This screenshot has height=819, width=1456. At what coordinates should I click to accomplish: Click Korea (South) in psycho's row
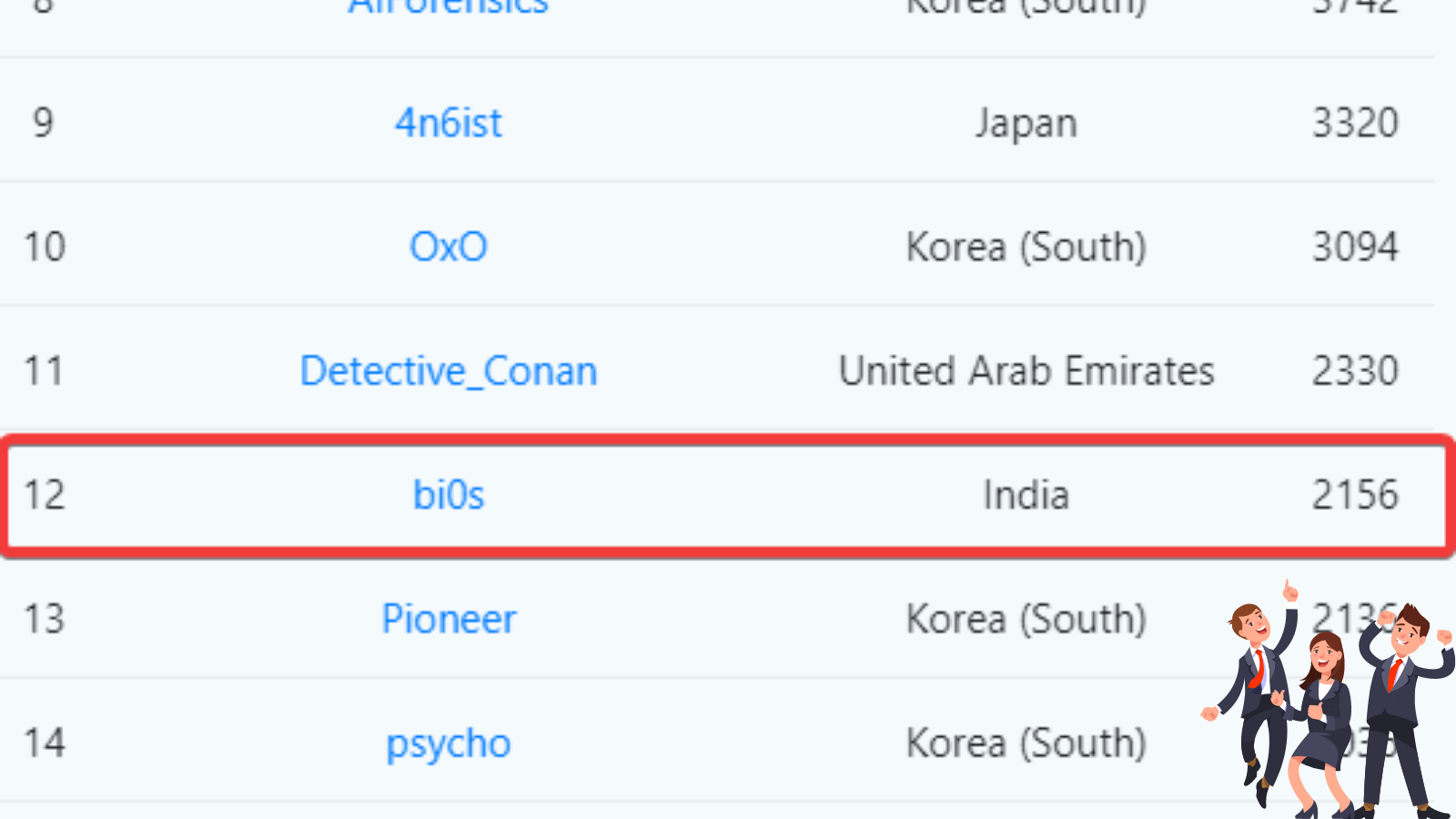click(1026, 743)
